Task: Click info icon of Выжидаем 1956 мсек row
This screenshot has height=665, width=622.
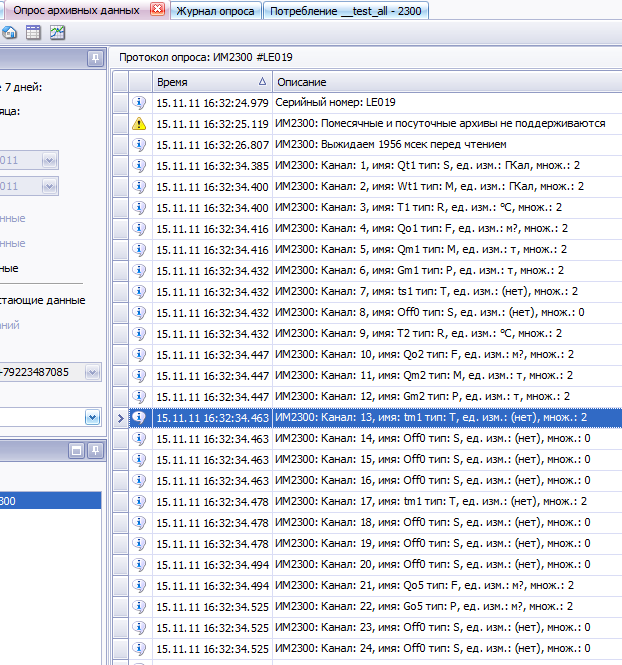Action: 139,145
